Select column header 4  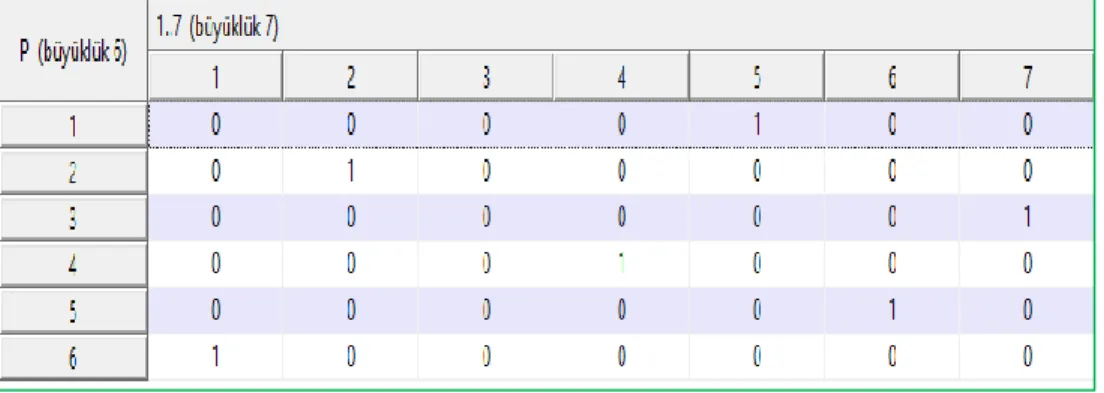click(x=621, y=77)
